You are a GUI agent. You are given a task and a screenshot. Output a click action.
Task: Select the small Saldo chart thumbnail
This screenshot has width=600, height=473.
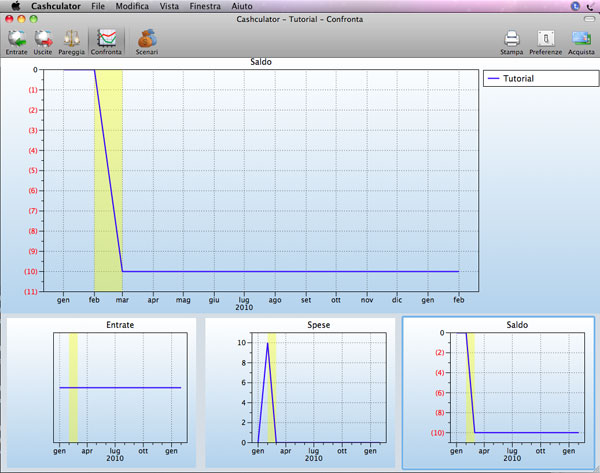click(x=497, y=392)
